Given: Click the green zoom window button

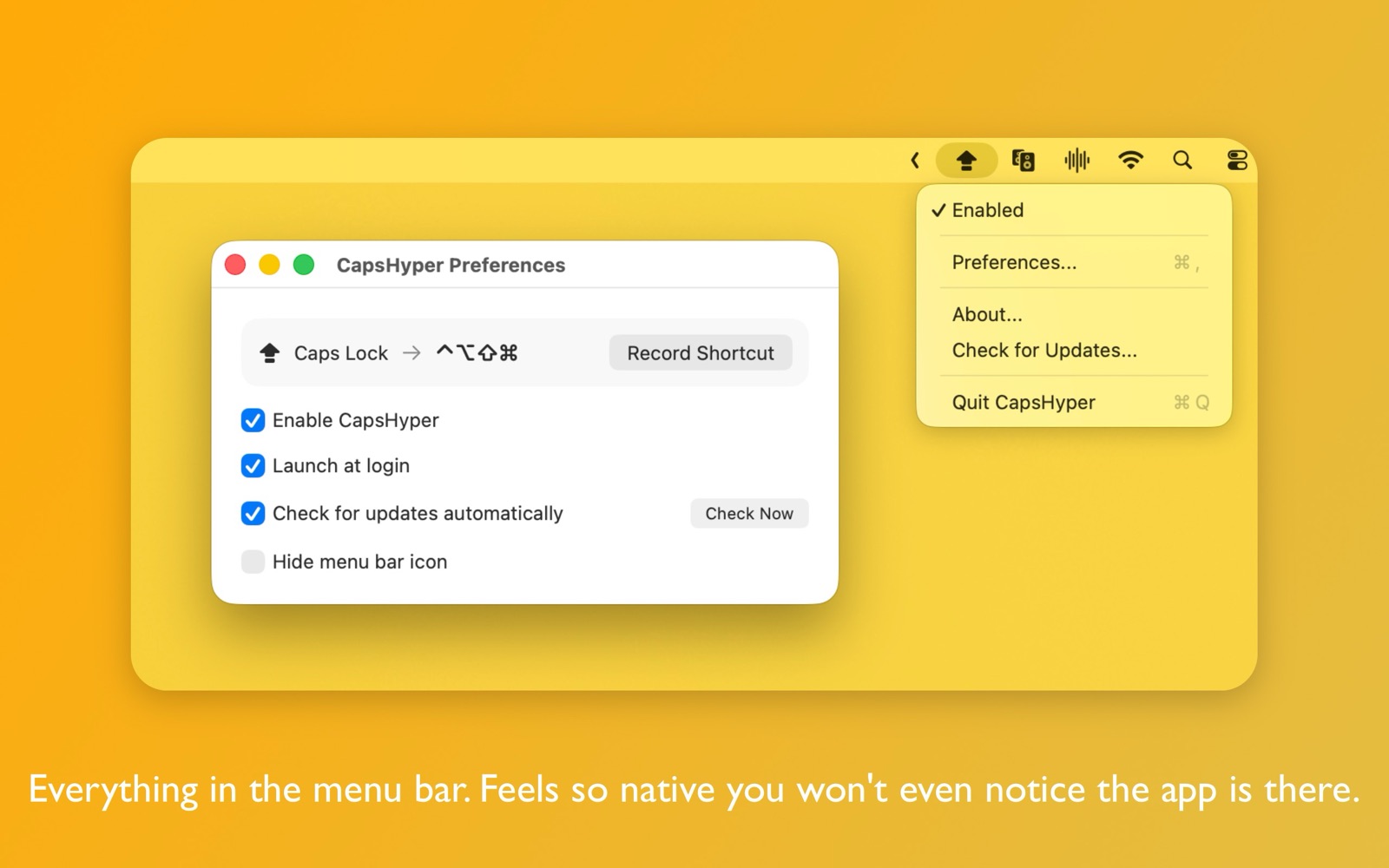Looking at the screenshot, I should click(304, 265).
